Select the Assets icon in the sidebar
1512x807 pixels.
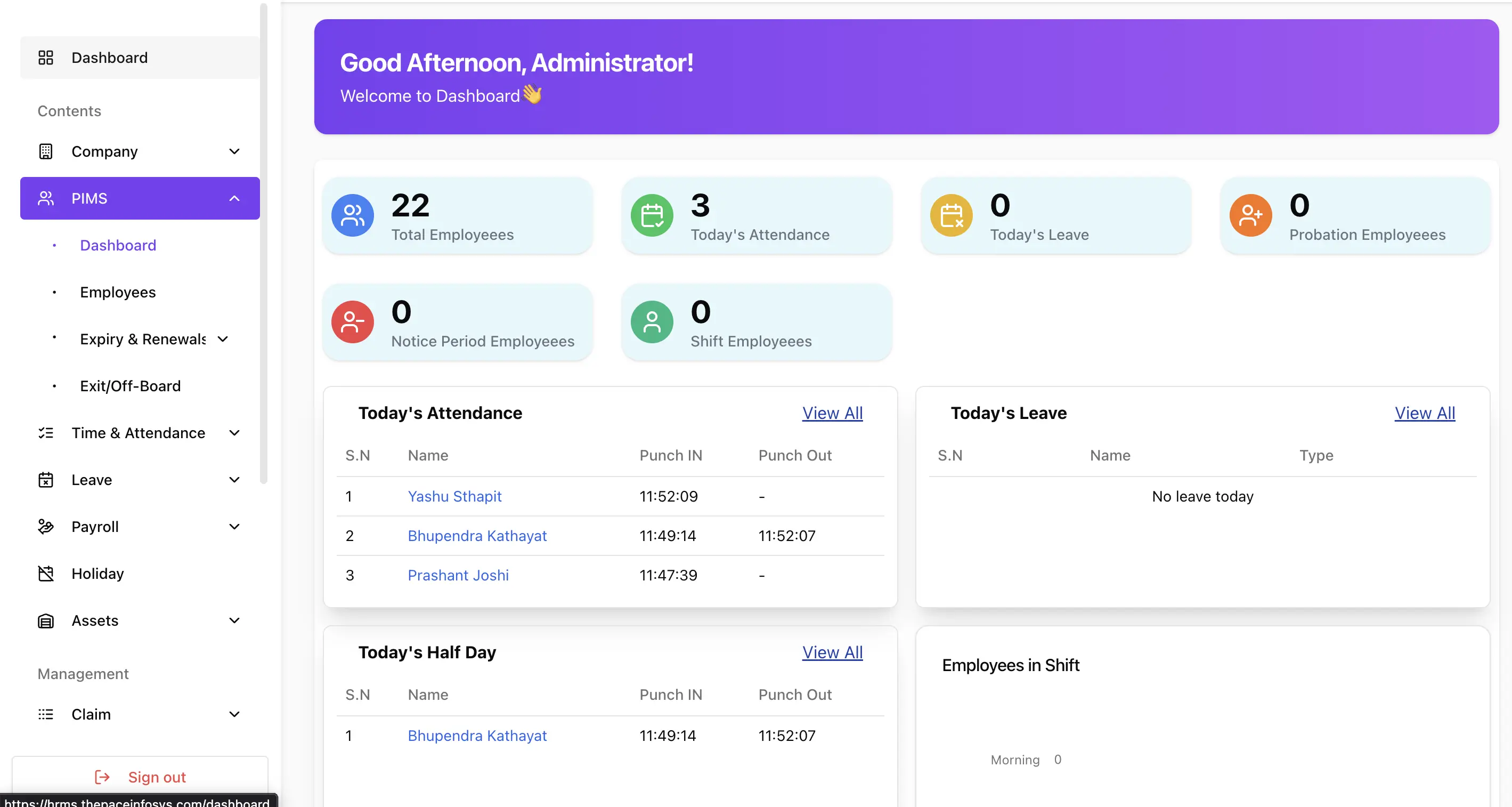pyautogui.click(x=45, y=620)
